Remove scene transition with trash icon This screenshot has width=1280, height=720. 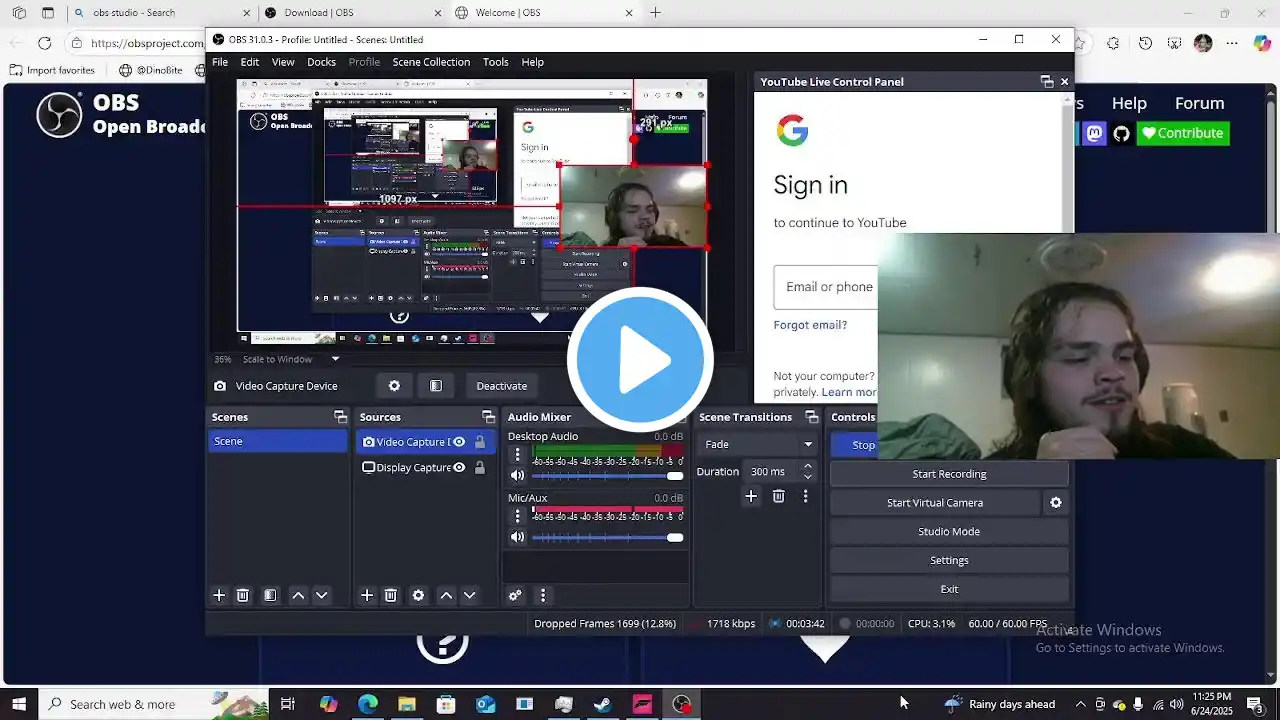click(779, 496)
